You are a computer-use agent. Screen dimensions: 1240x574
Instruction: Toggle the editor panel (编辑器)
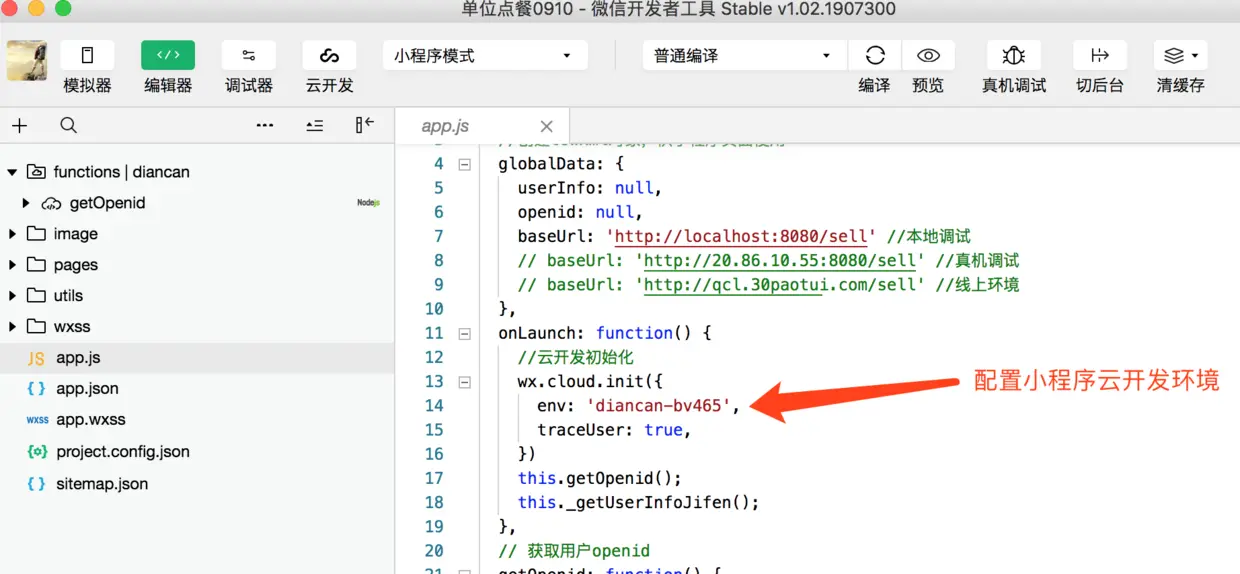168,56
